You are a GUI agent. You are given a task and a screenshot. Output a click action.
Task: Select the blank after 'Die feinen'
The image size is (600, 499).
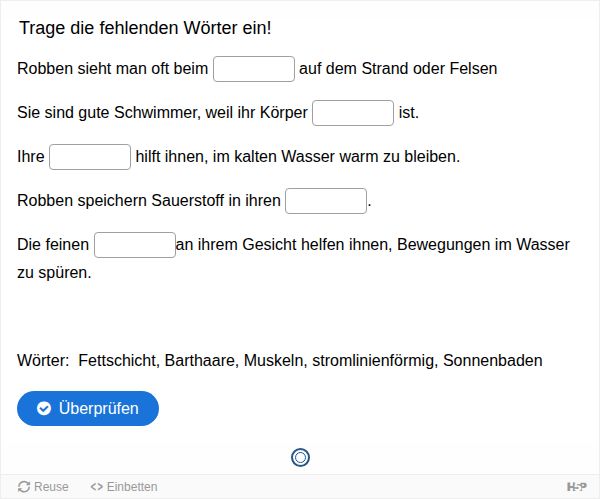135,245
